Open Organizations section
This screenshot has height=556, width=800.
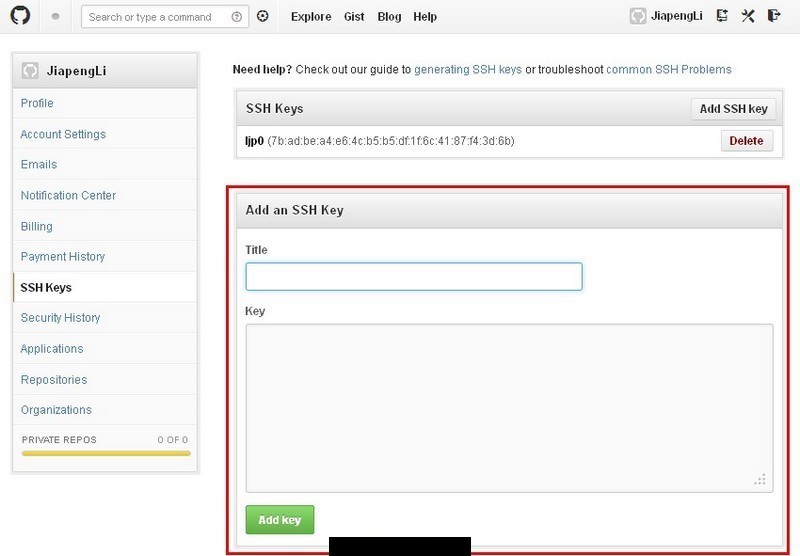105,410
